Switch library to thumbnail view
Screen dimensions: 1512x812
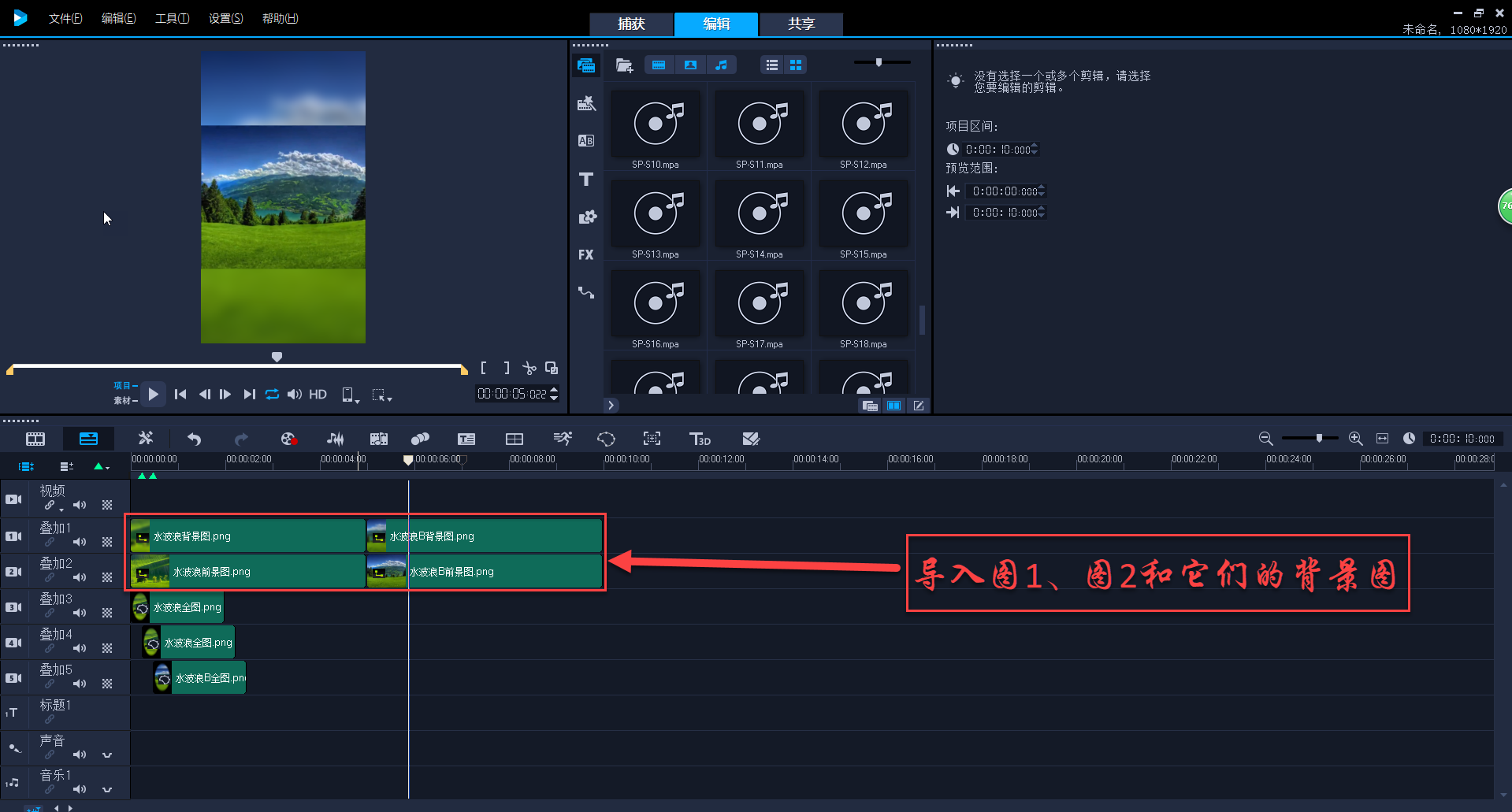click(x=796, y=65)
